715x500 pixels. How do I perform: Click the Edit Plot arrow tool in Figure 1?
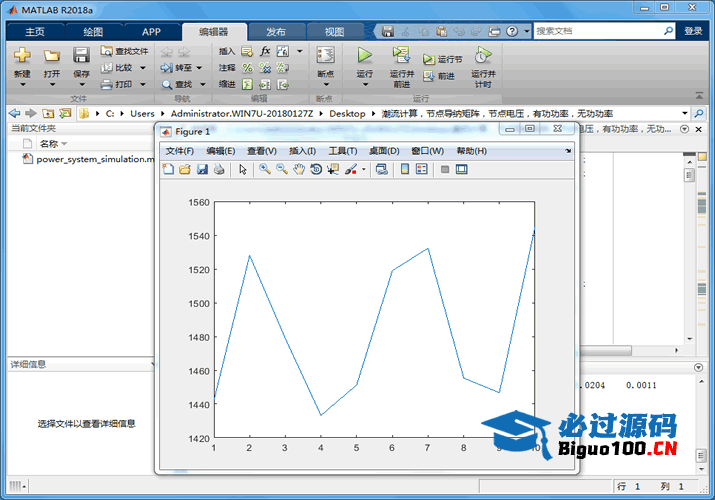[243, 170]
